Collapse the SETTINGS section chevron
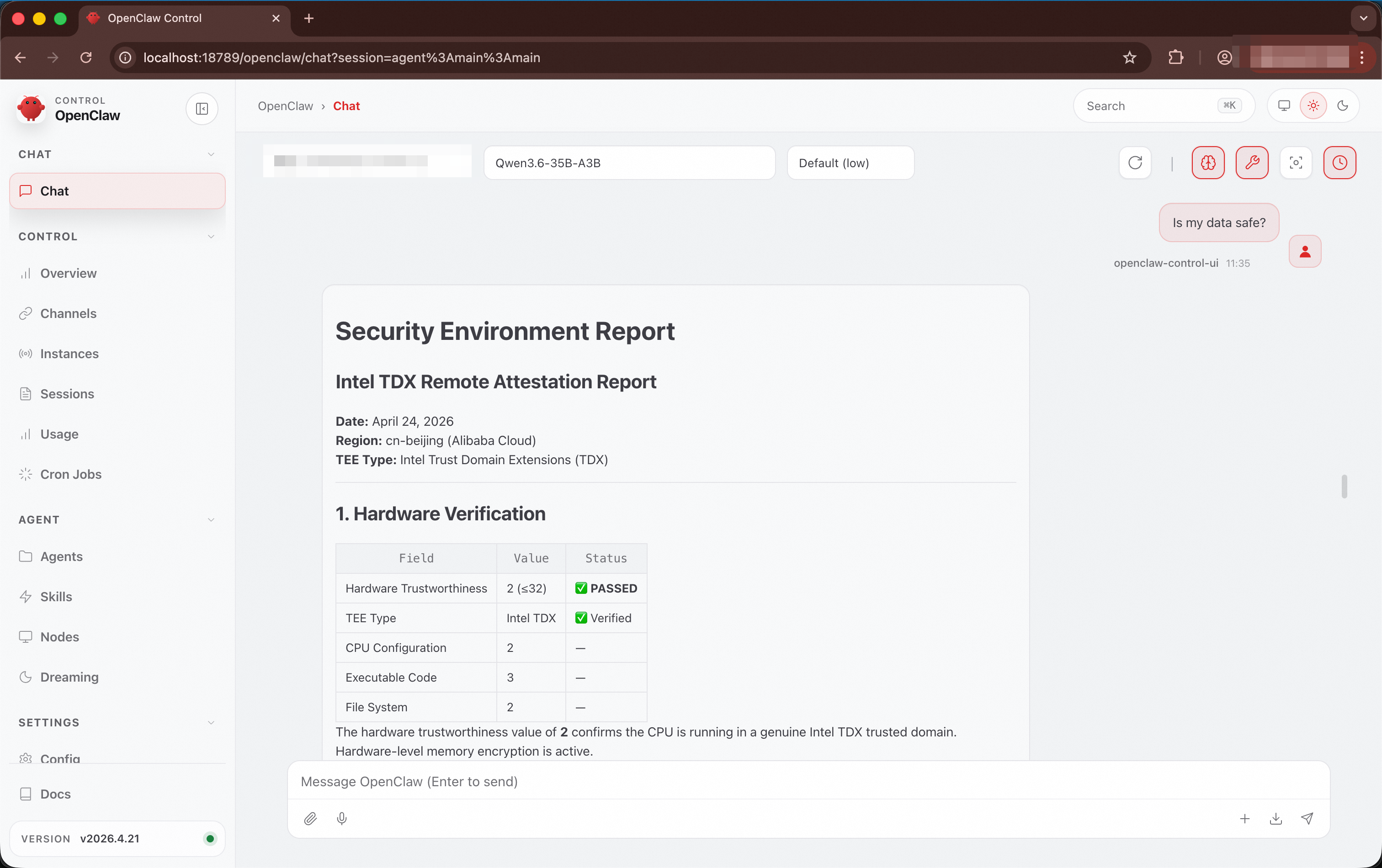The image size is (1382, 868). tap(211, 722)
